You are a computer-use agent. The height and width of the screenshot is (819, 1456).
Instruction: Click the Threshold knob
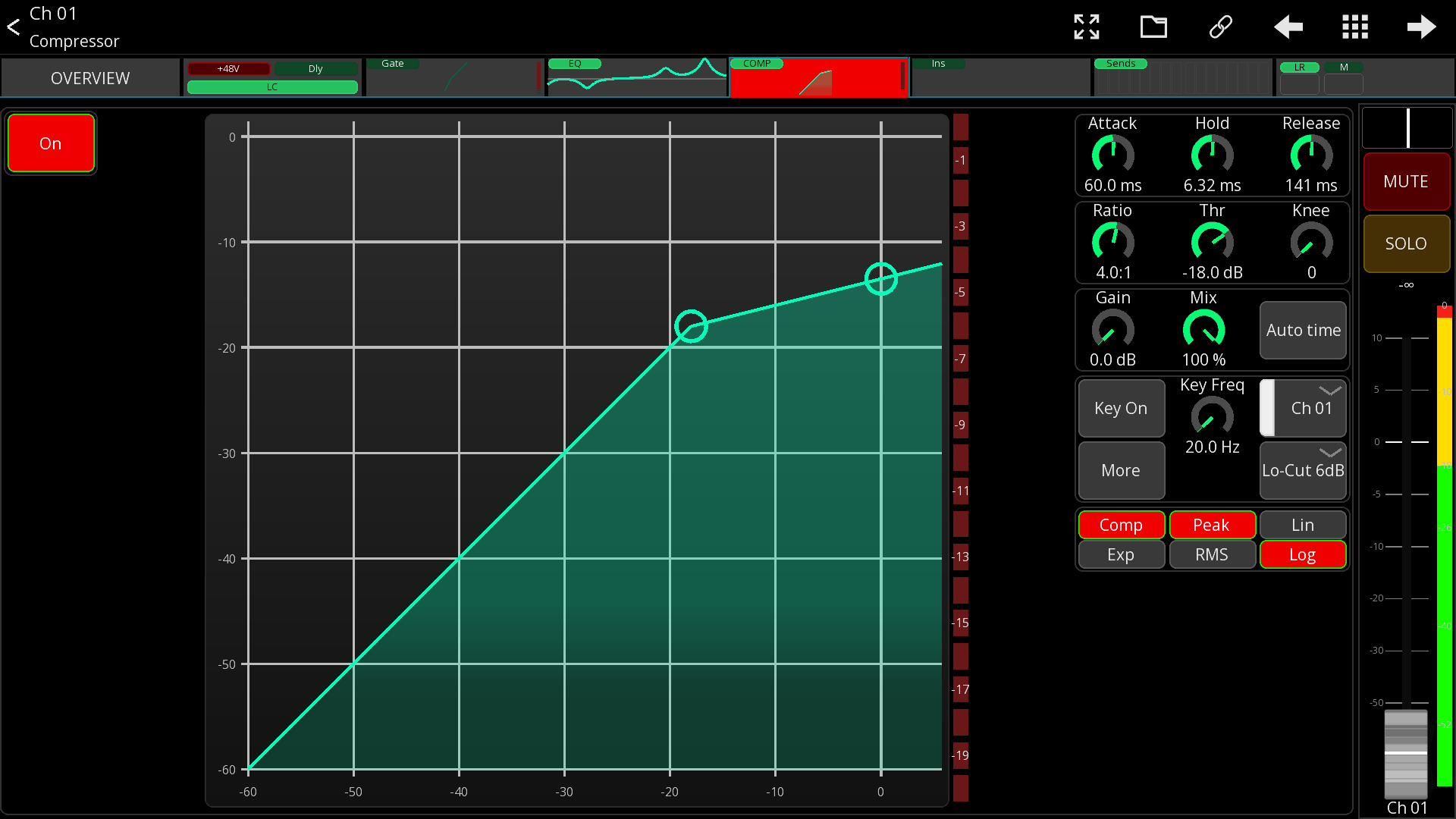[1212, 243]
